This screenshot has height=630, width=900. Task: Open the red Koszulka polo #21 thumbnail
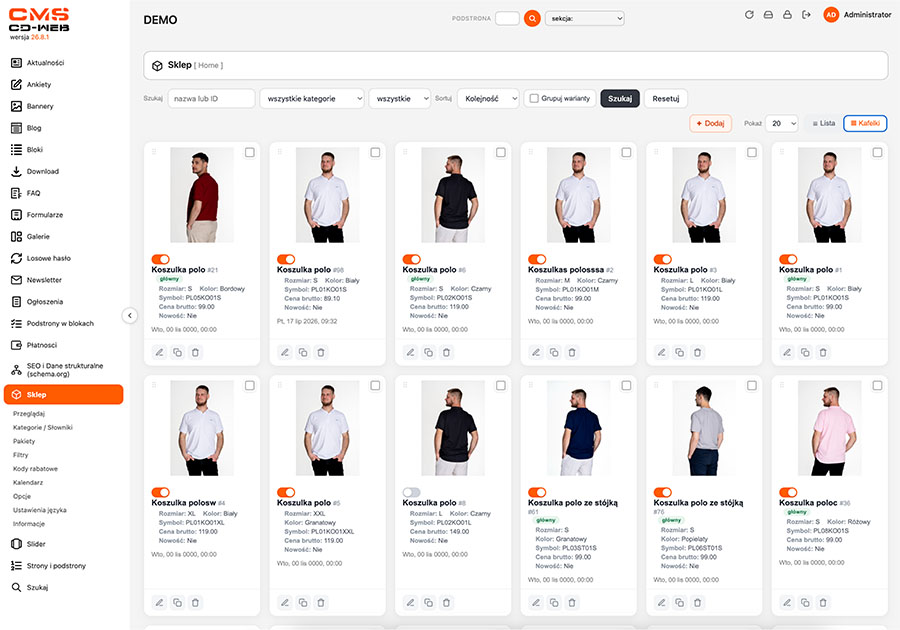(202, 195)
